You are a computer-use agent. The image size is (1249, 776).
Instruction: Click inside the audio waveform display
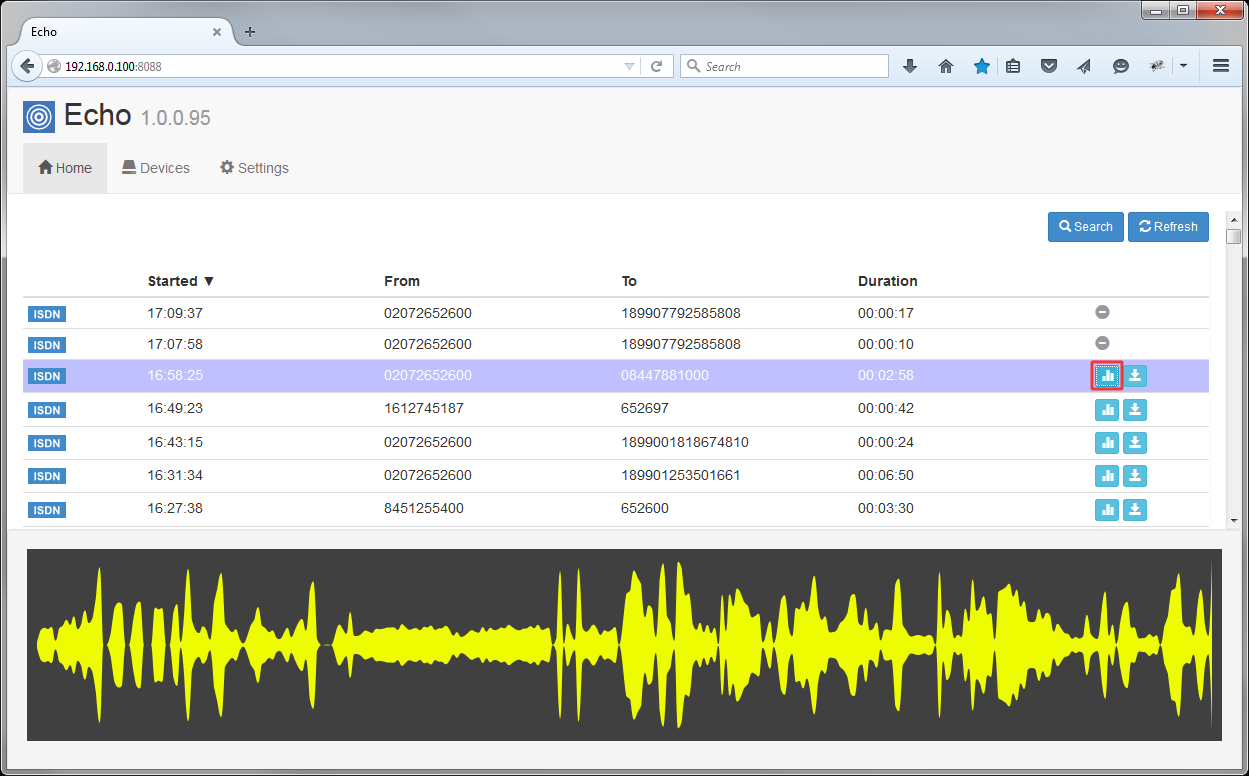coord(624,645)
